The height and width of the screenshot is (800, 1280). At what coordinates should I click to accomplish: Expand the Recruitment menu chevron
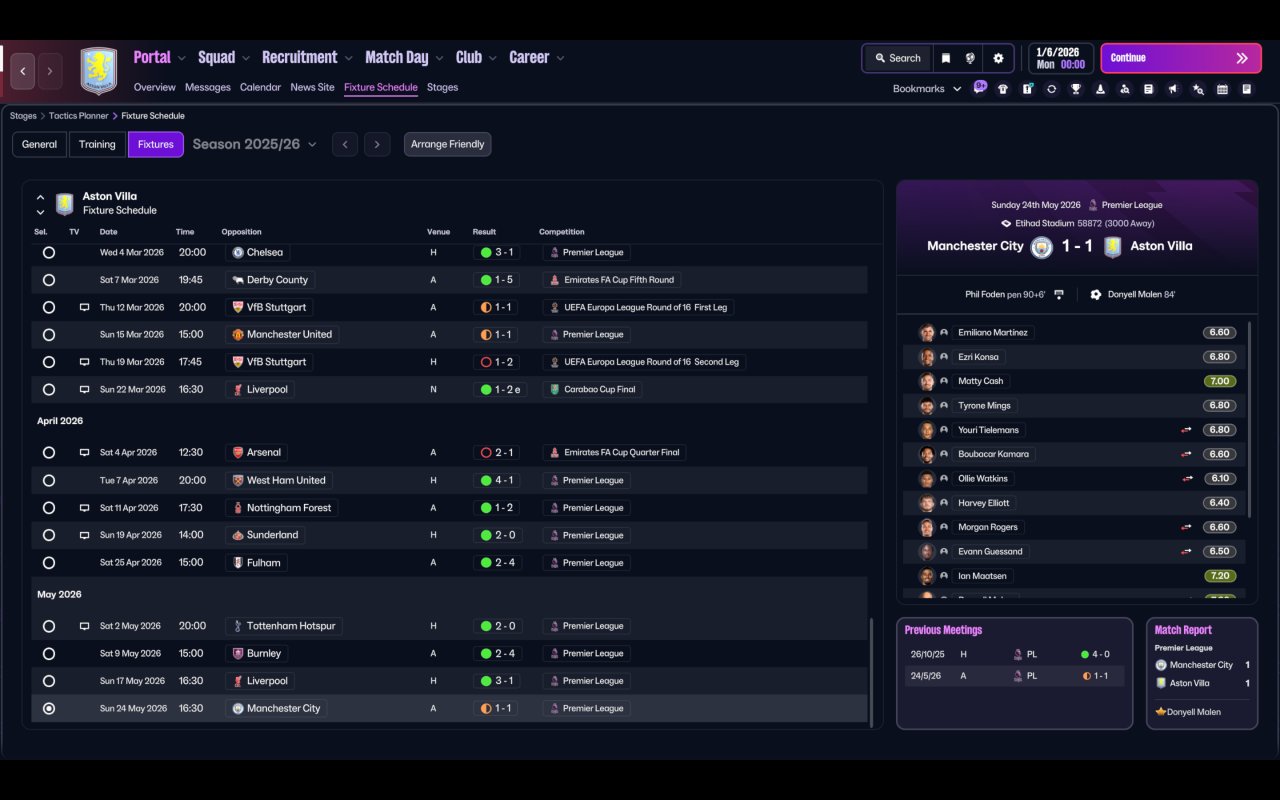348,58
